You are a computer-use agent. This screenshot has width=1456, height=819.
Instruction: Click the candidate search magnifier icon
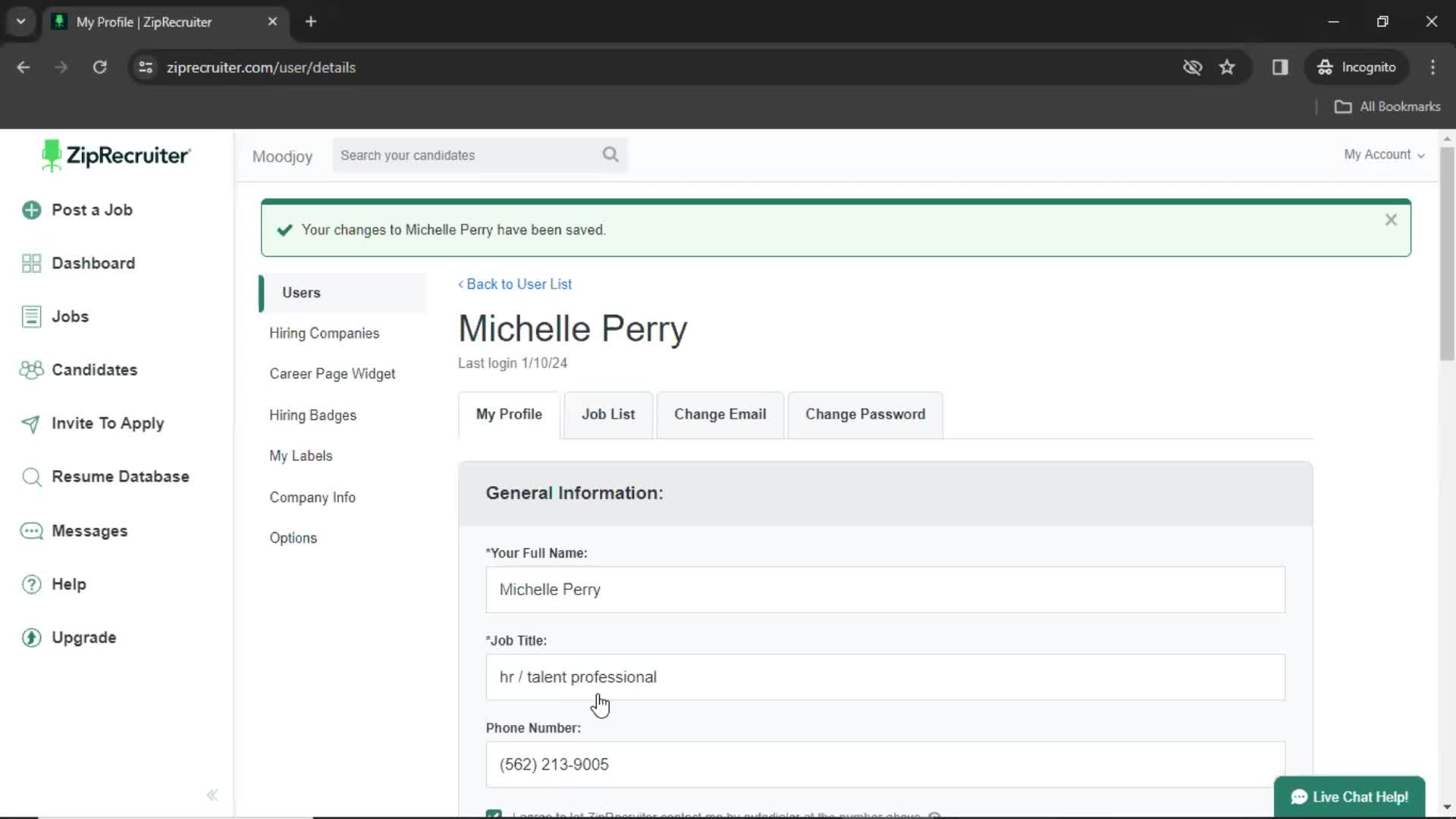click(x=610, y=155)
